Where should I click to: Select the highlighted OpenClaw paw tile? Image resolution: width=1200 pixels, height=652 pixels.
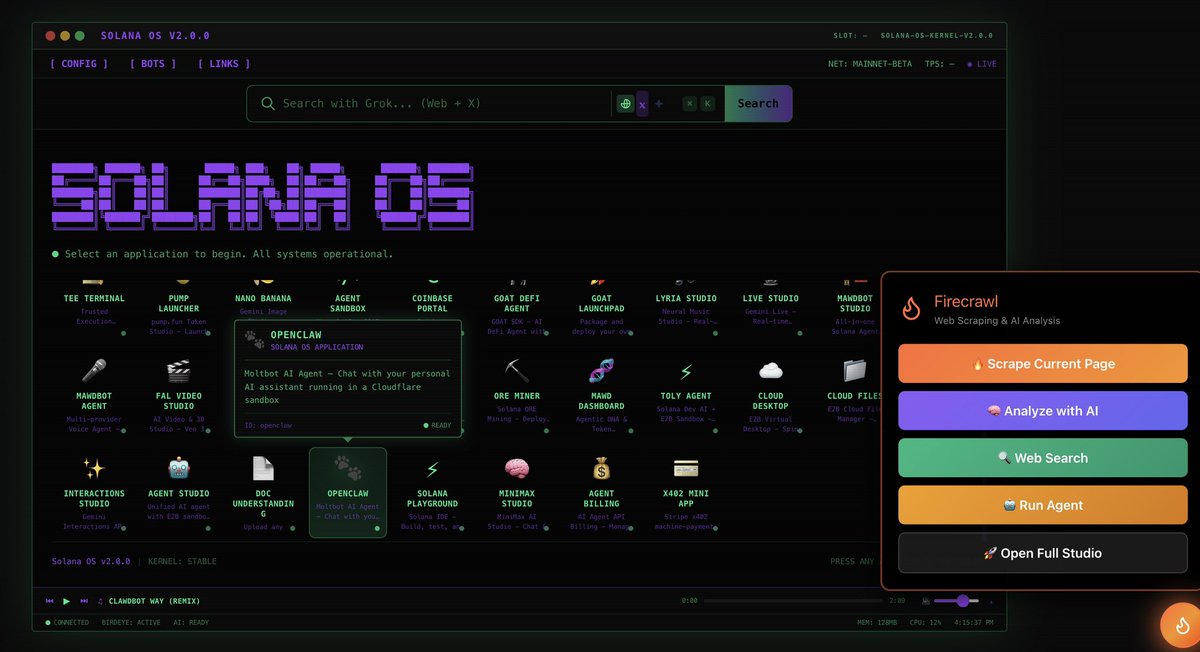348,492
